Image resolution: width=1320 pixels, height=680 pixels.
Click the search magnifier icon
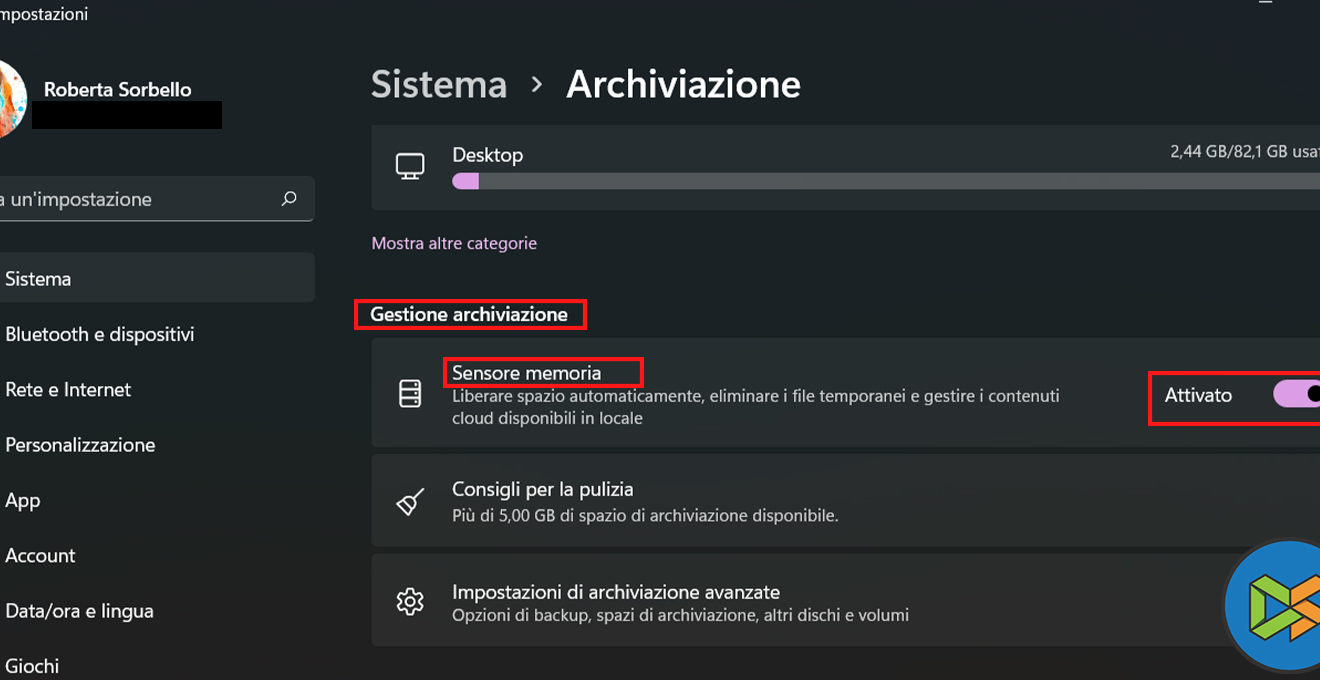point(289,199)
